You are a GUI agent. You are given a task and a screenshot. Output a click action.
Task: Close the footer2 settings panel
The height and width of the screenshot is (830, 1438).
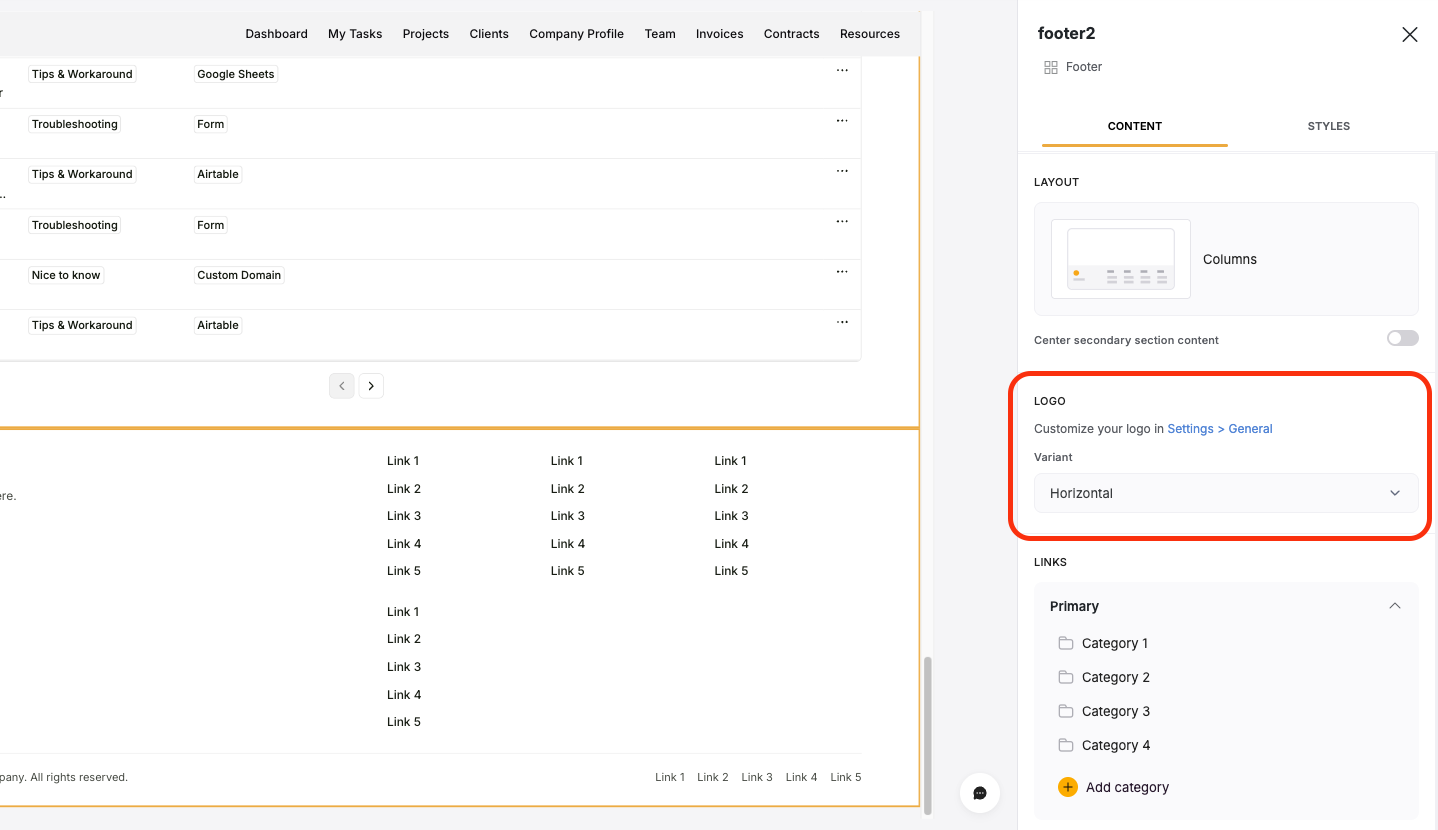1409,34
